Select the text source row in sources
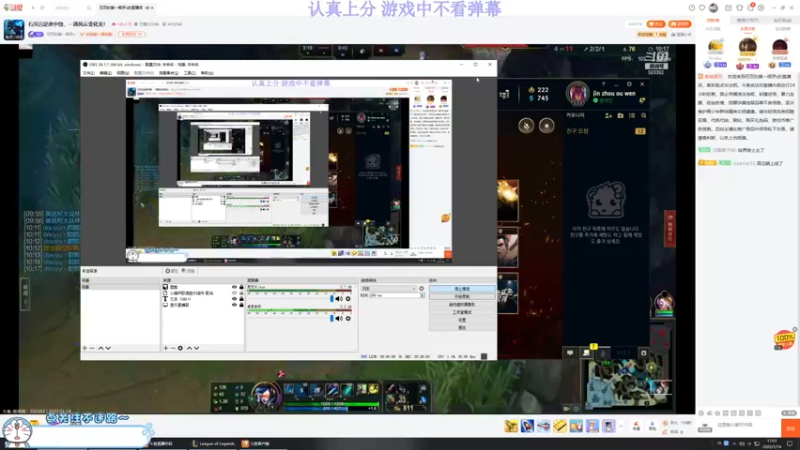This screenshot has width=800, height=450. (202, 299)
